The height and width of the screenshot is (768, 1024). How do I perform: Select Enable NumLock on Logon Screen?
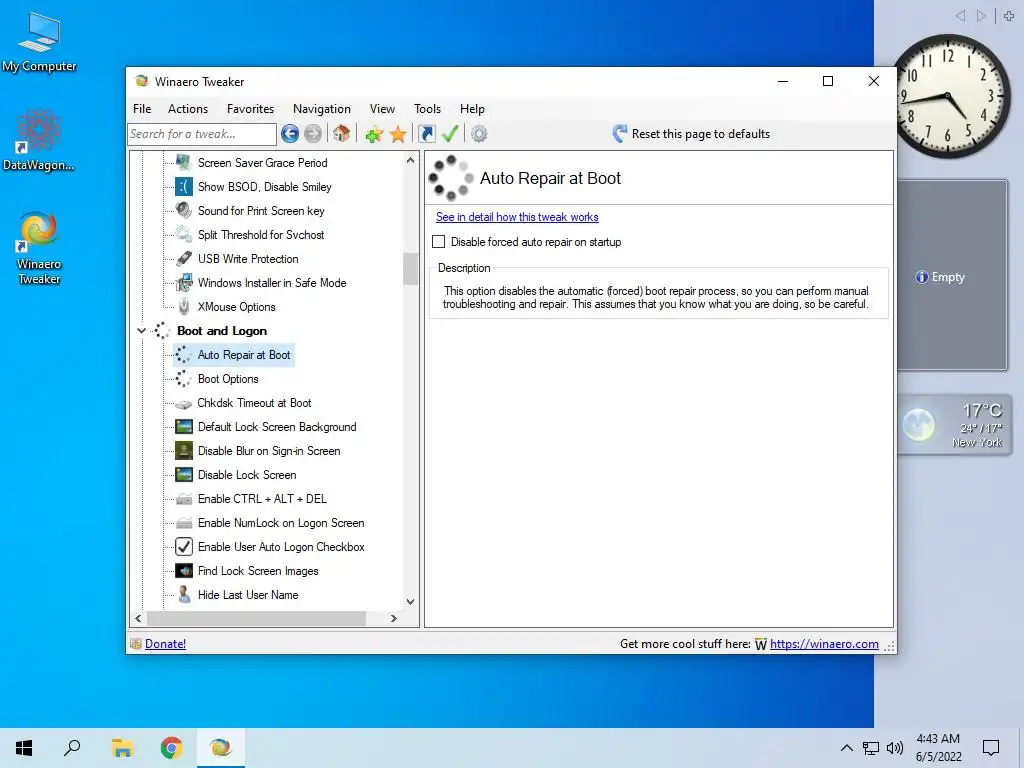[281, 522]
